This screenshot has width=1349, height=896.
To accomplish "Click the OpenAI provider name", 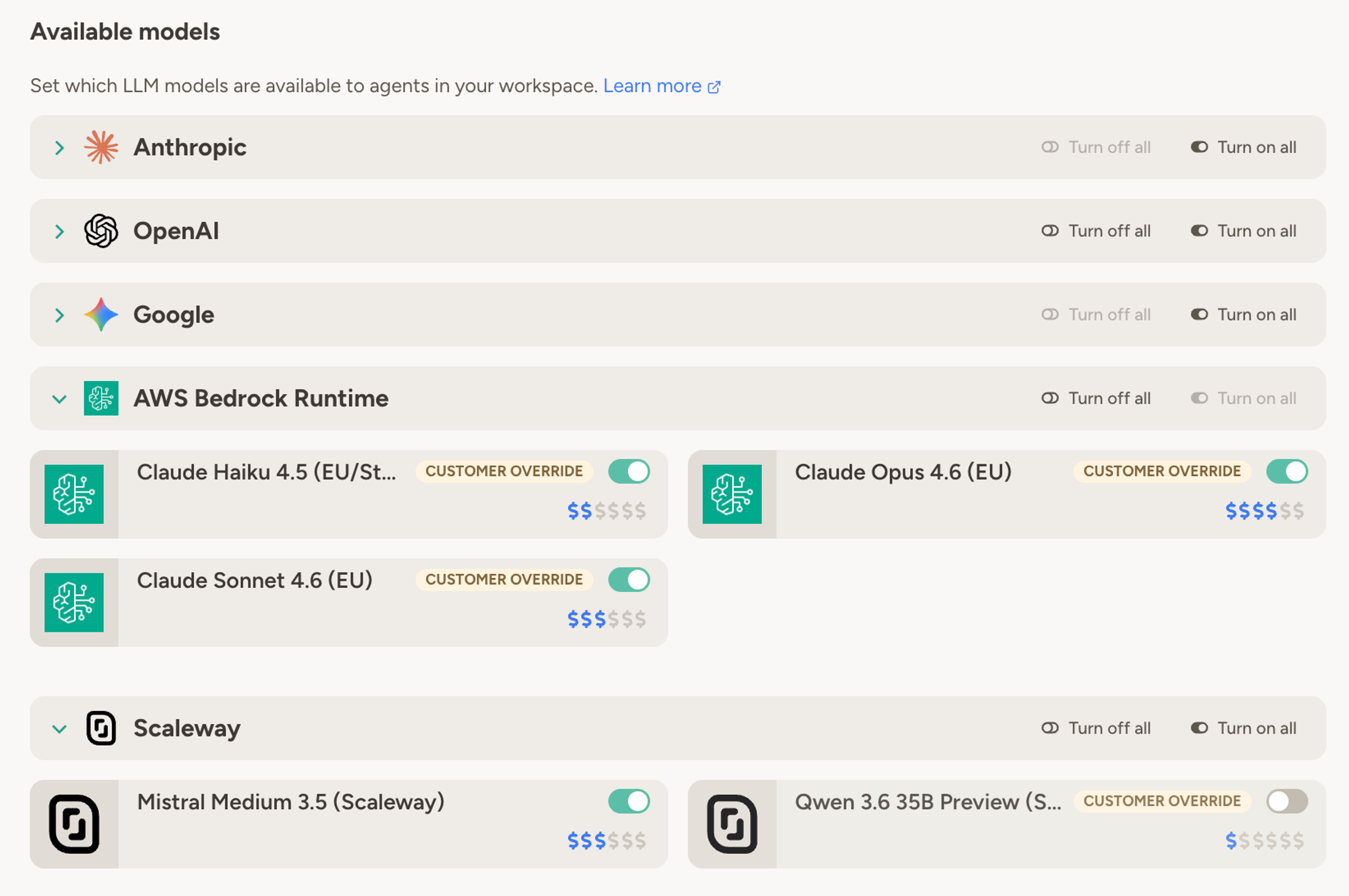I will coord(176,231).
